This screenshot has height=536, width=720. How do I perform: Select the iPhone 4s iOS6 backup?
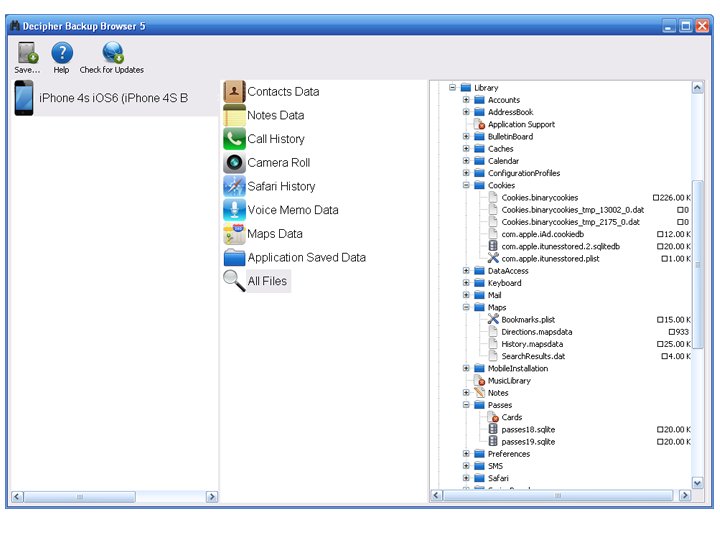(112, 98)
